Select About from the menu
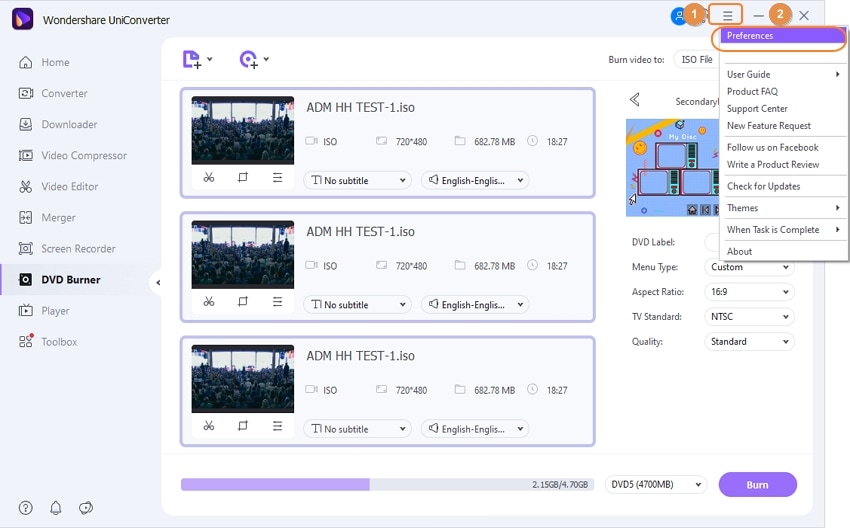This screenshot has width=850, height=528. [x=783, y=252]
